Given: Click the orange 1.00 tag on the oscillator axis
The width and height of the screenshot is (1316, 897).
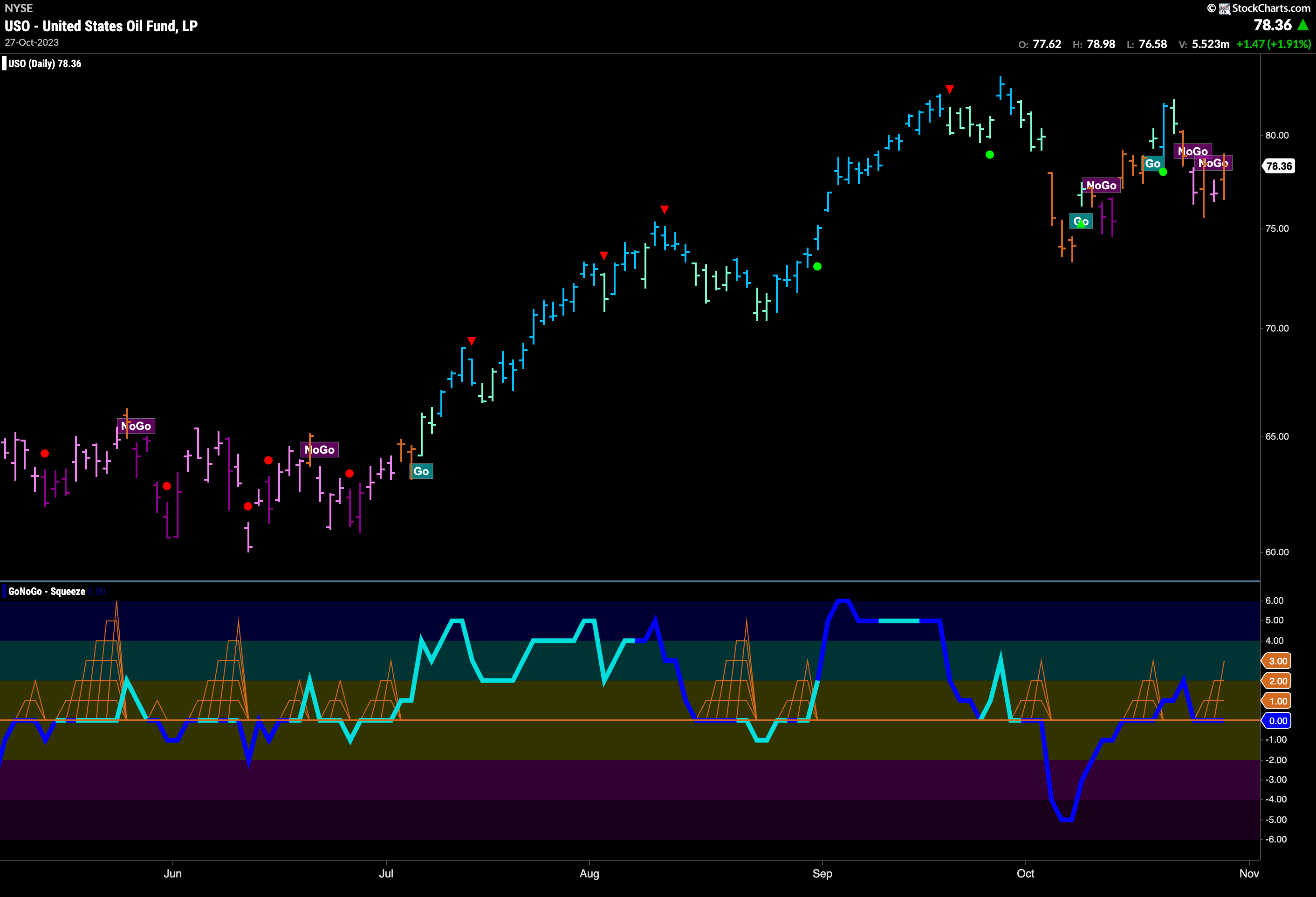Looking at the screenshot, I should pyautogui.click(x=1277, y=702).
